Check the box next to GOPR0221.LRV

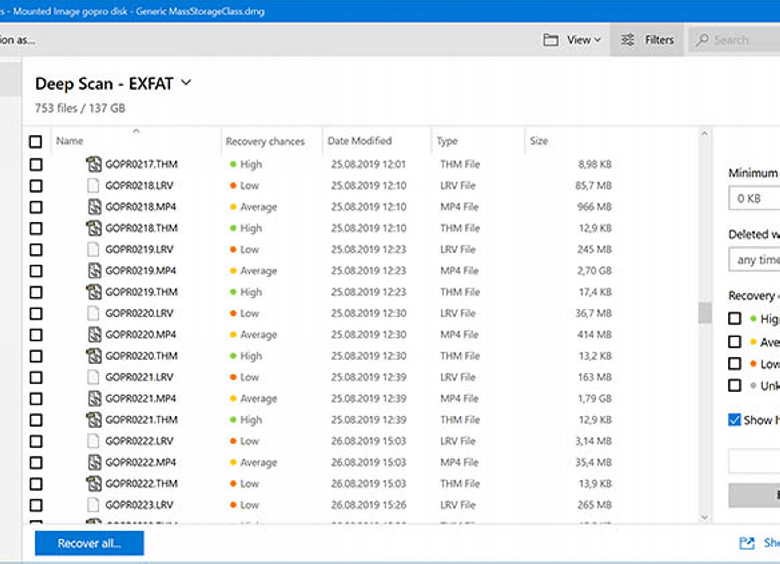(36, 377)
